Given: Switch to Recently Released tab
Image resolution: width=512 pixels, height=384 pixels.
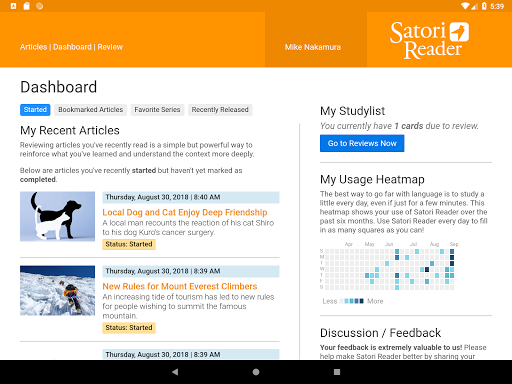Looking at the screenshot, I should click(x=220, y=110).
